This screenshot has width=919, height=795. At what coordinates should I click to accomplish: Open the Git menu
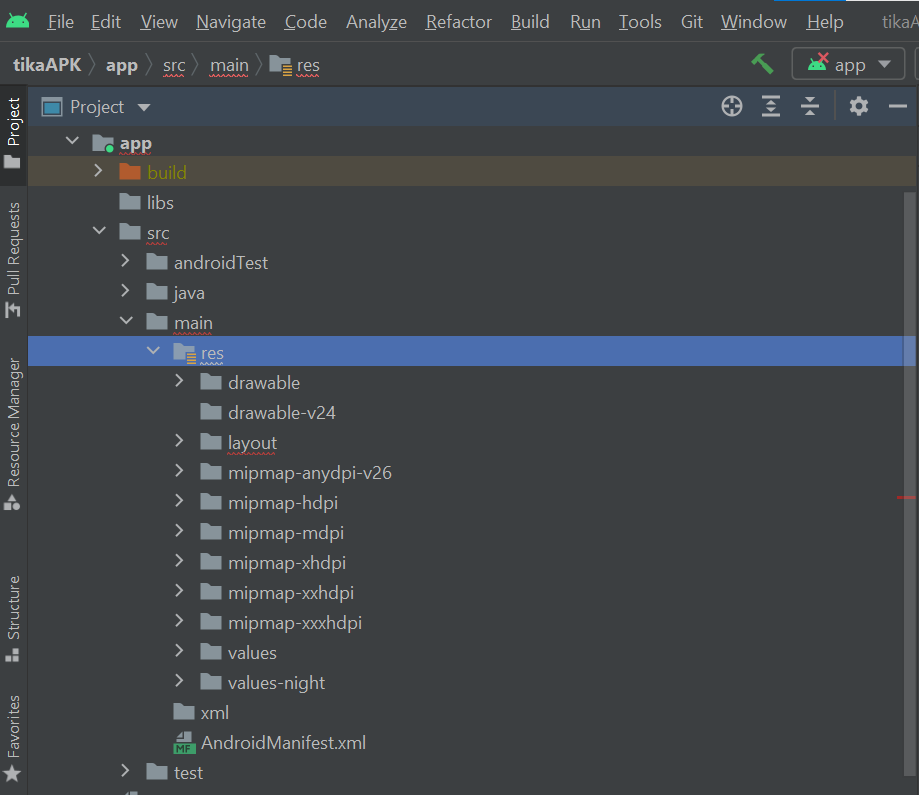pyautogui.click(x=691, y=21)
